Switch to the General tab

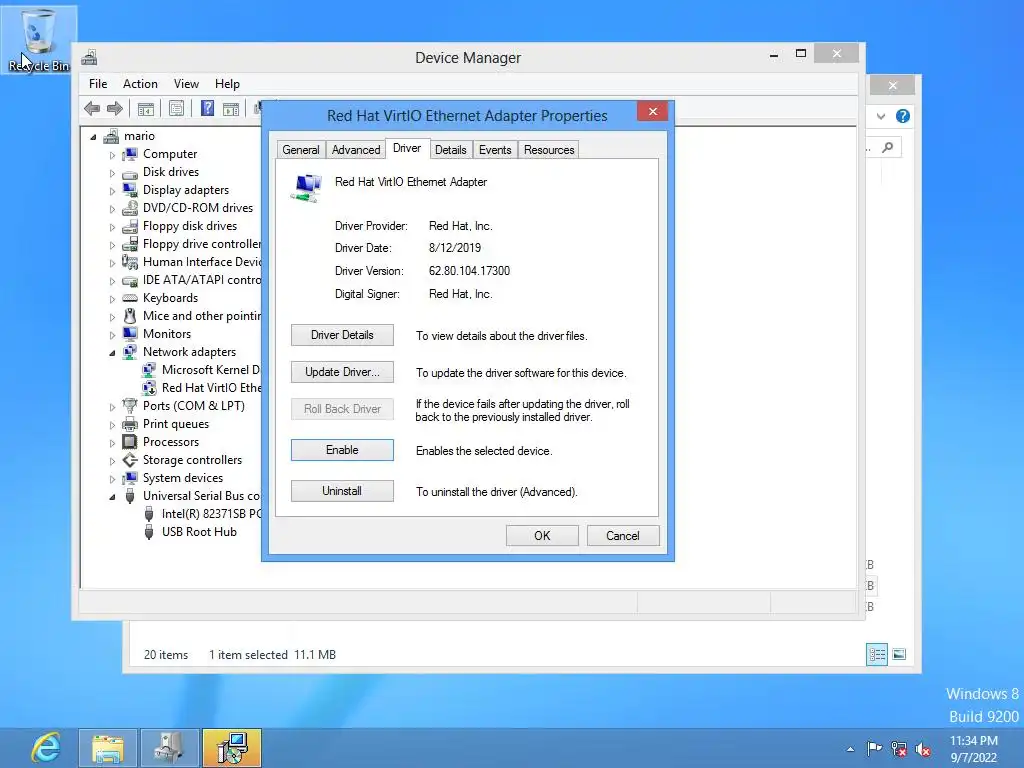[301, 150]
